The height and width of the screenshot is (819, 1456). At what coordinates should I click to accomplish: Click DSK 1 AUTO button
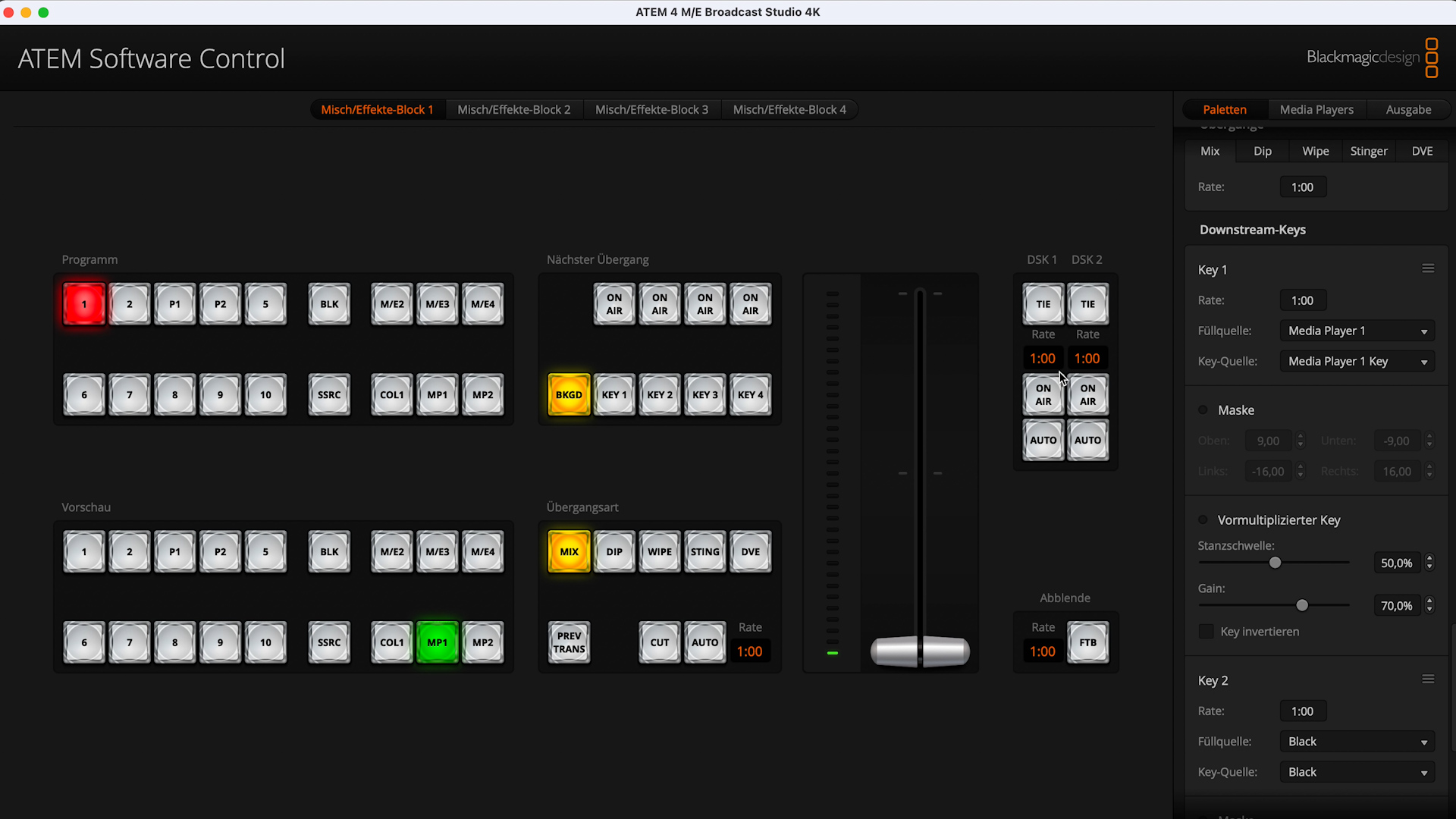pos(1043,440)
